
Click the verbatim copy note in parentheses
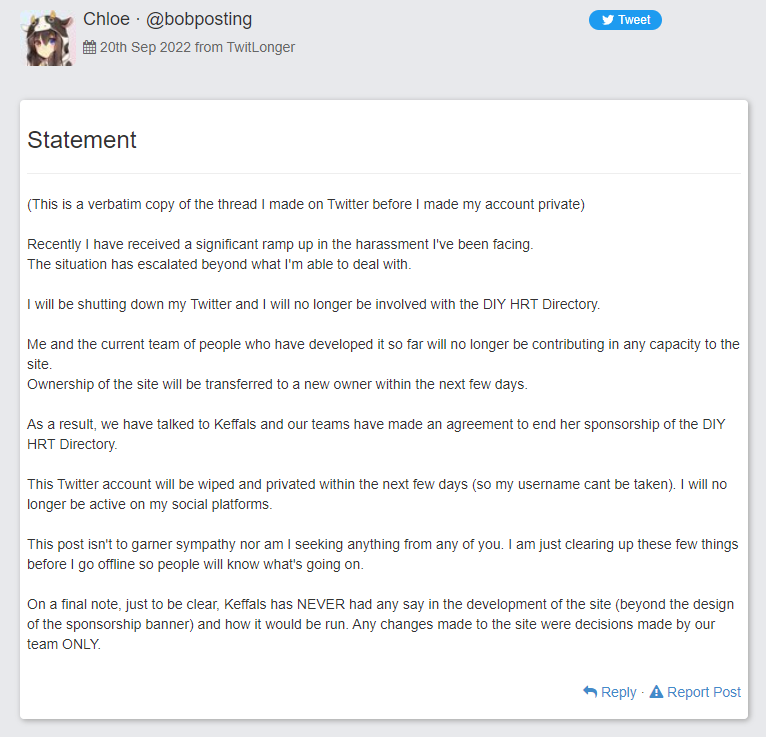click(306, 204)
